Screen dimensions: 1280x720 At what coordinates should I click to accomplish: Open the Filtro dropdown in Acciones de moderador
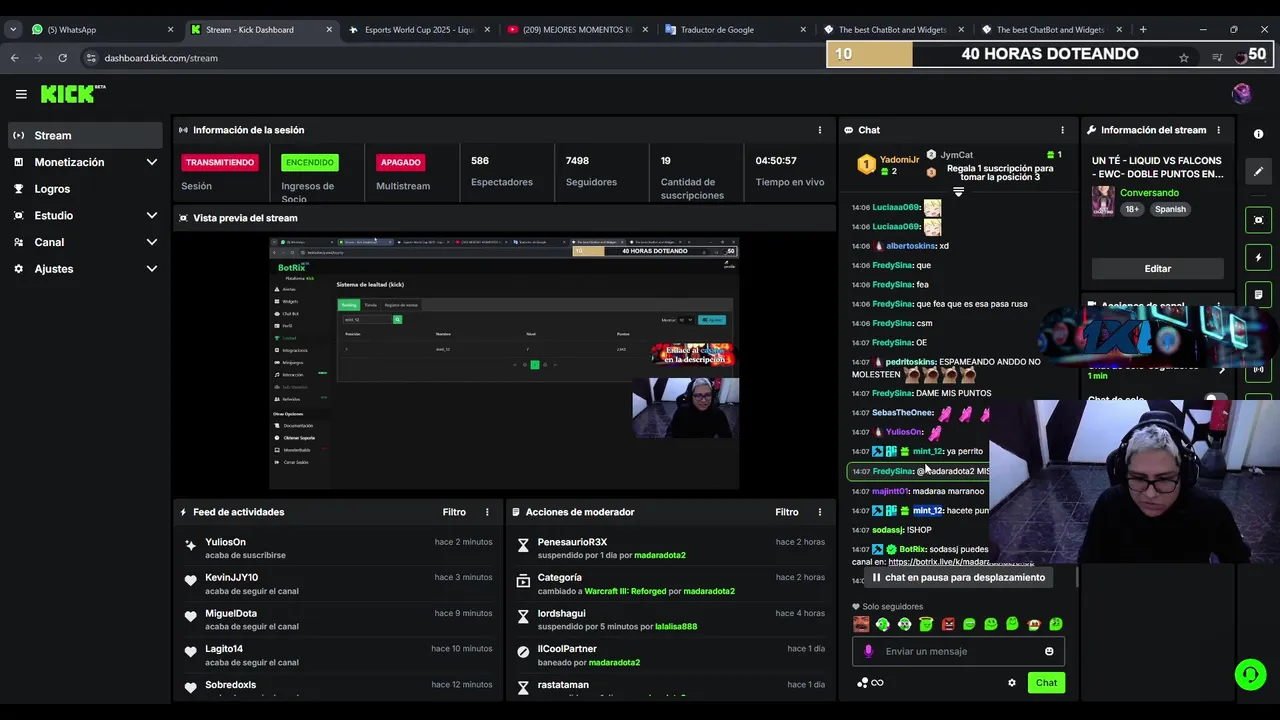(787, 512)
